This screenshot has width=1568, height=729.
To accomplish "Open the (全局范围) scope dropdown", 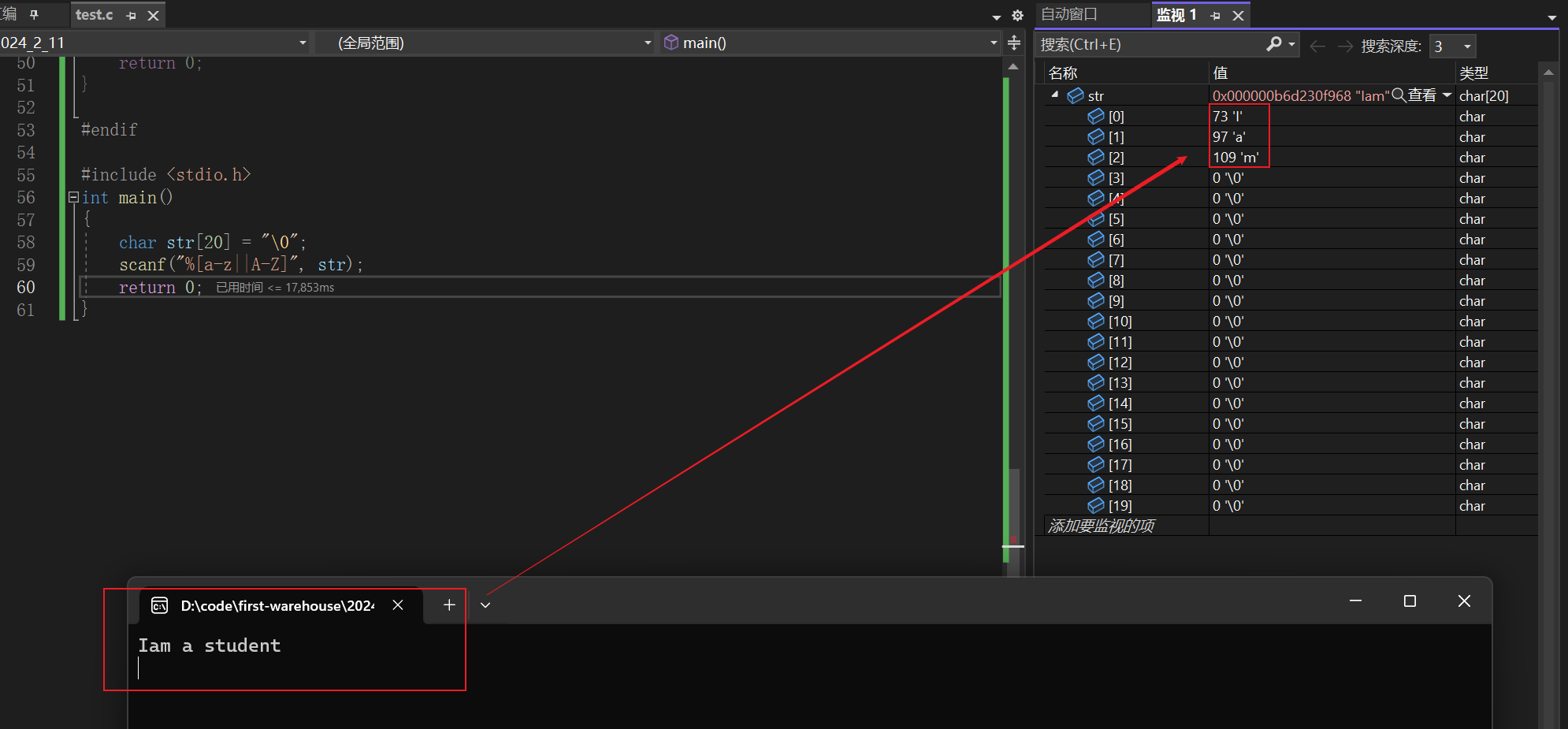I will tap(648, 43).
